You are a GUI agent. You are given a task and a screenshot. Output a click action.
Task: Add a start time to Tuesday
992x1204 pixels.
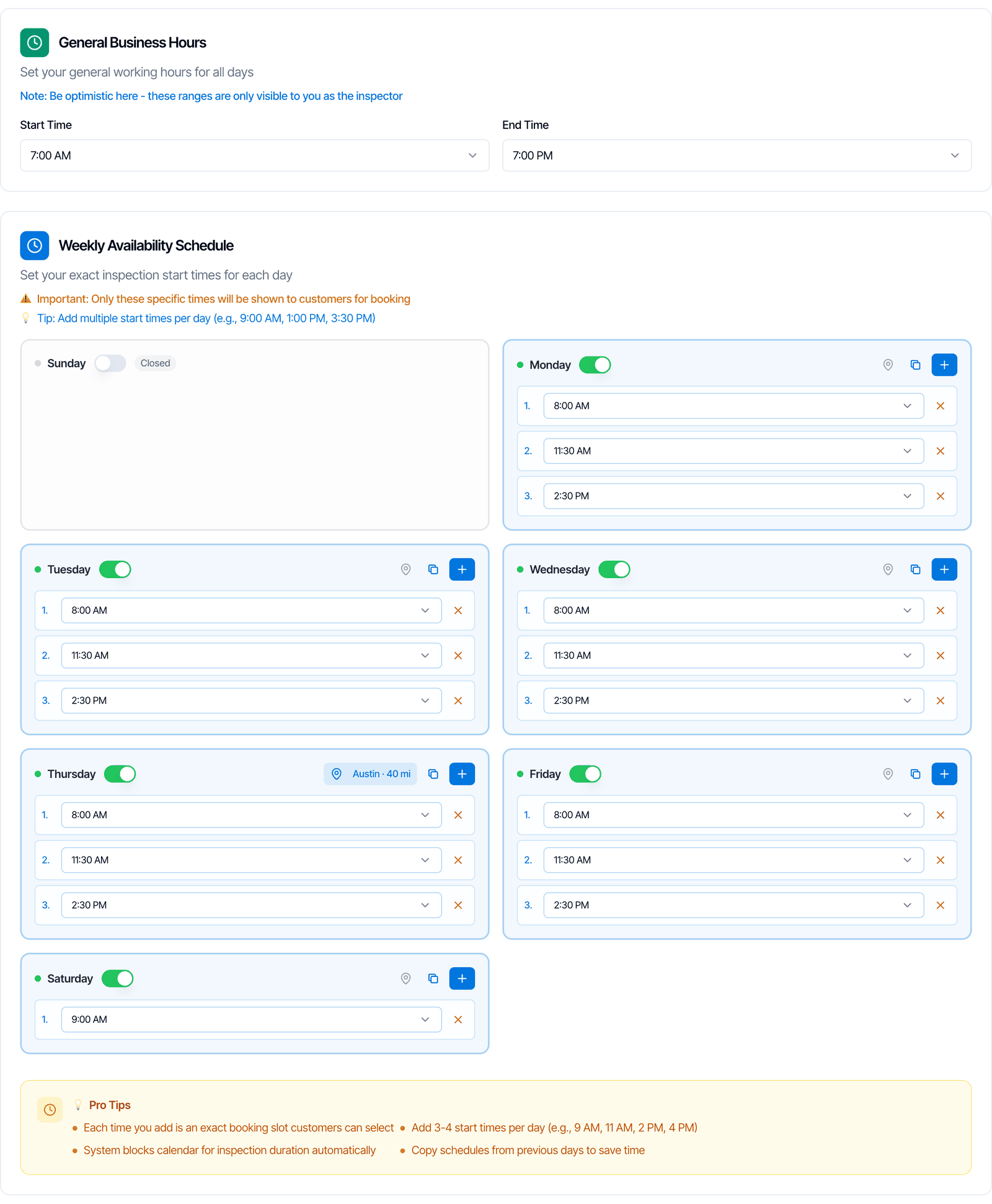click(462, 569)
